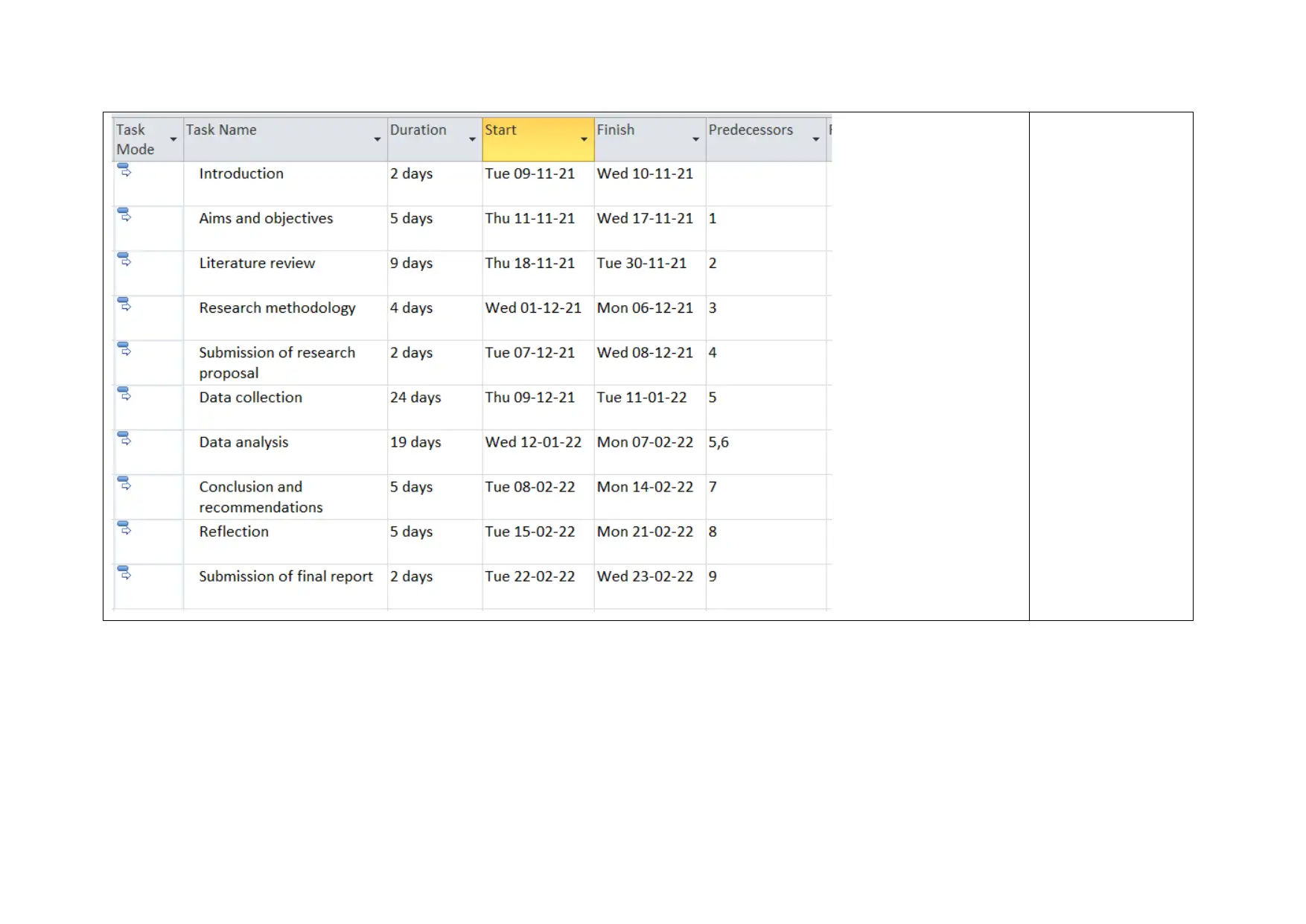Open the Predecessors column filter dropdown
Viewport: 1306px width, 924px height.
(x=816, y=139)
